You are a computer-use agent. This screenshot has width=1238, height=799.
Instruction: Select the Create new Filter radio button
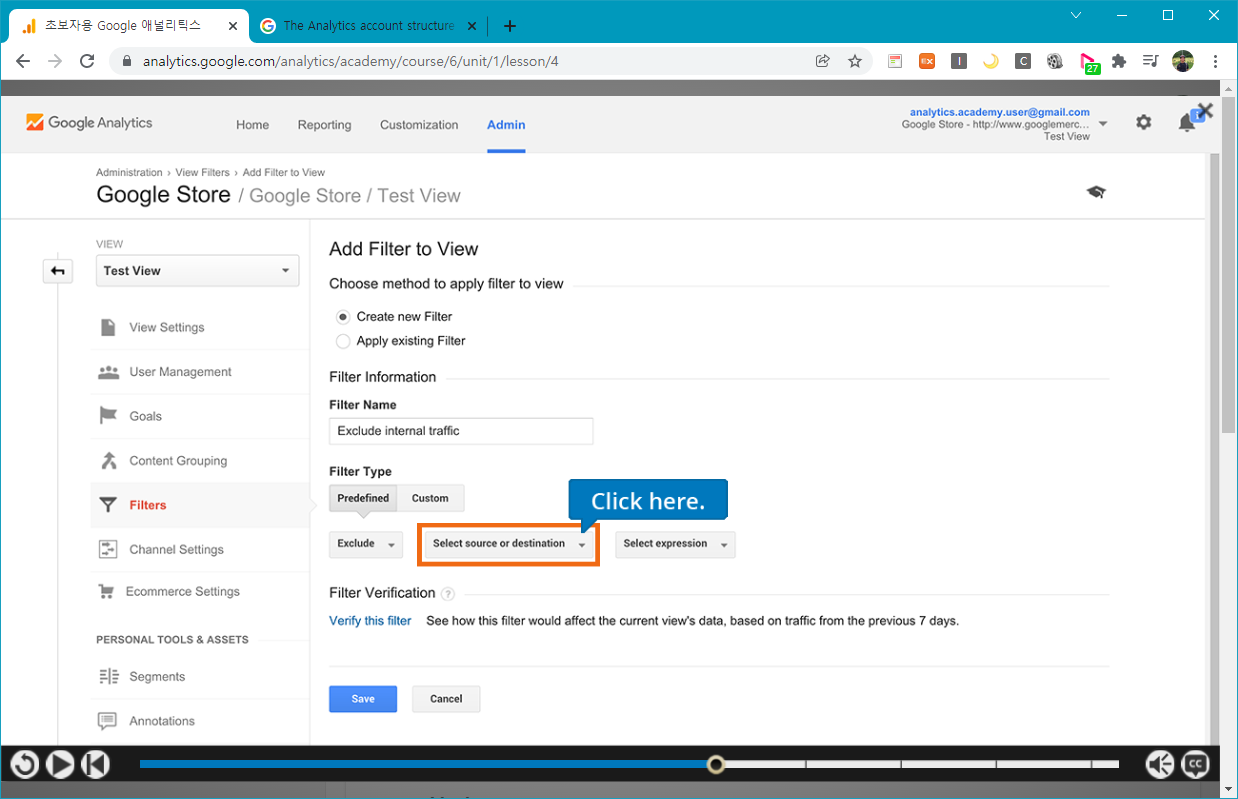[343, 316]
